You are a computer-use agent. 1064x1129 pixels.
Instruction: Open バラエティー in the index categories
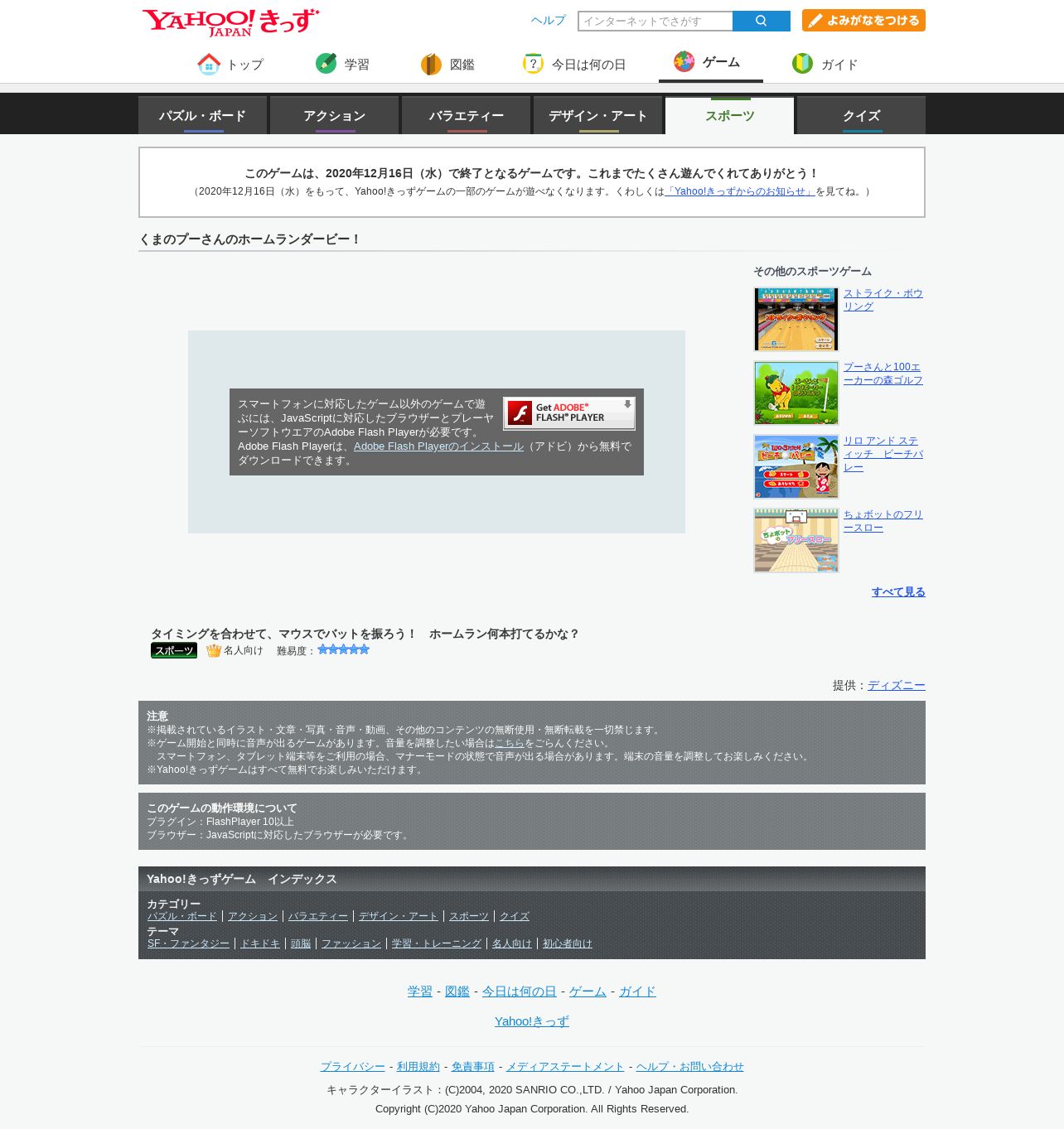click(x=318, y=916)
